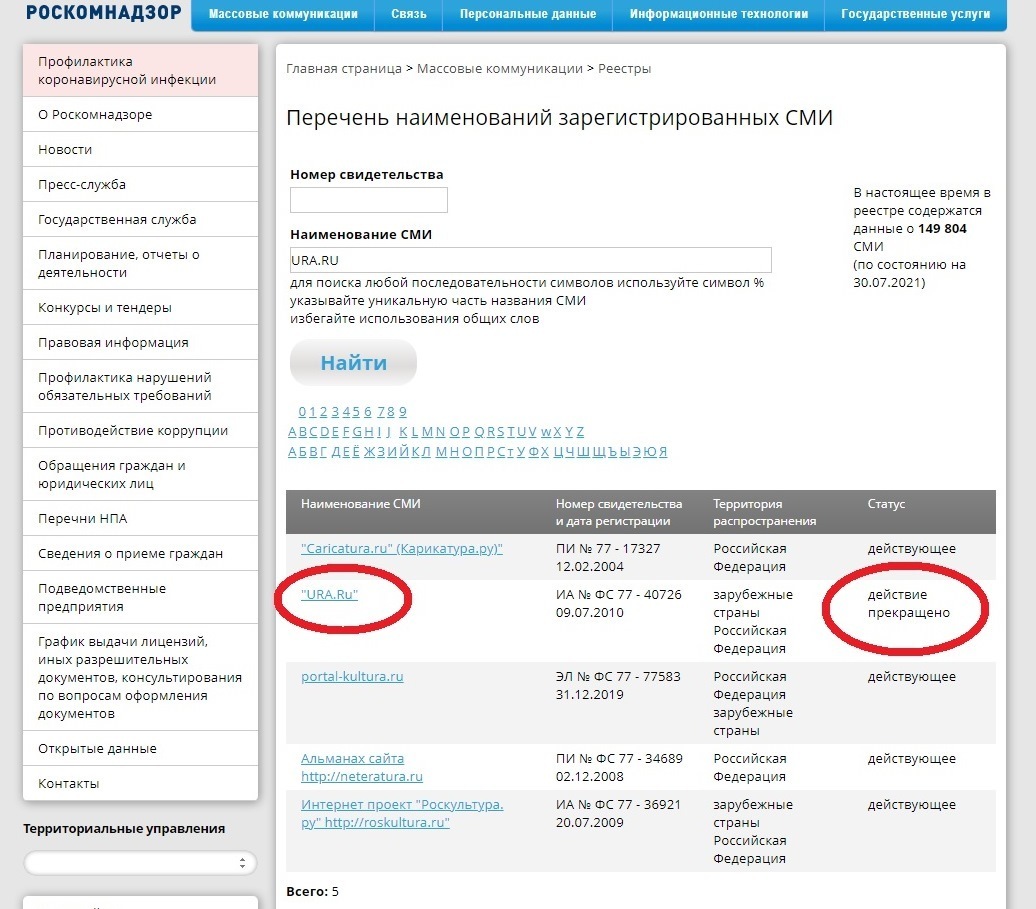This screenshot has height=909, width=1036.
Task: Filter by Latin letter Z
Action: click(x=580, y=431)
